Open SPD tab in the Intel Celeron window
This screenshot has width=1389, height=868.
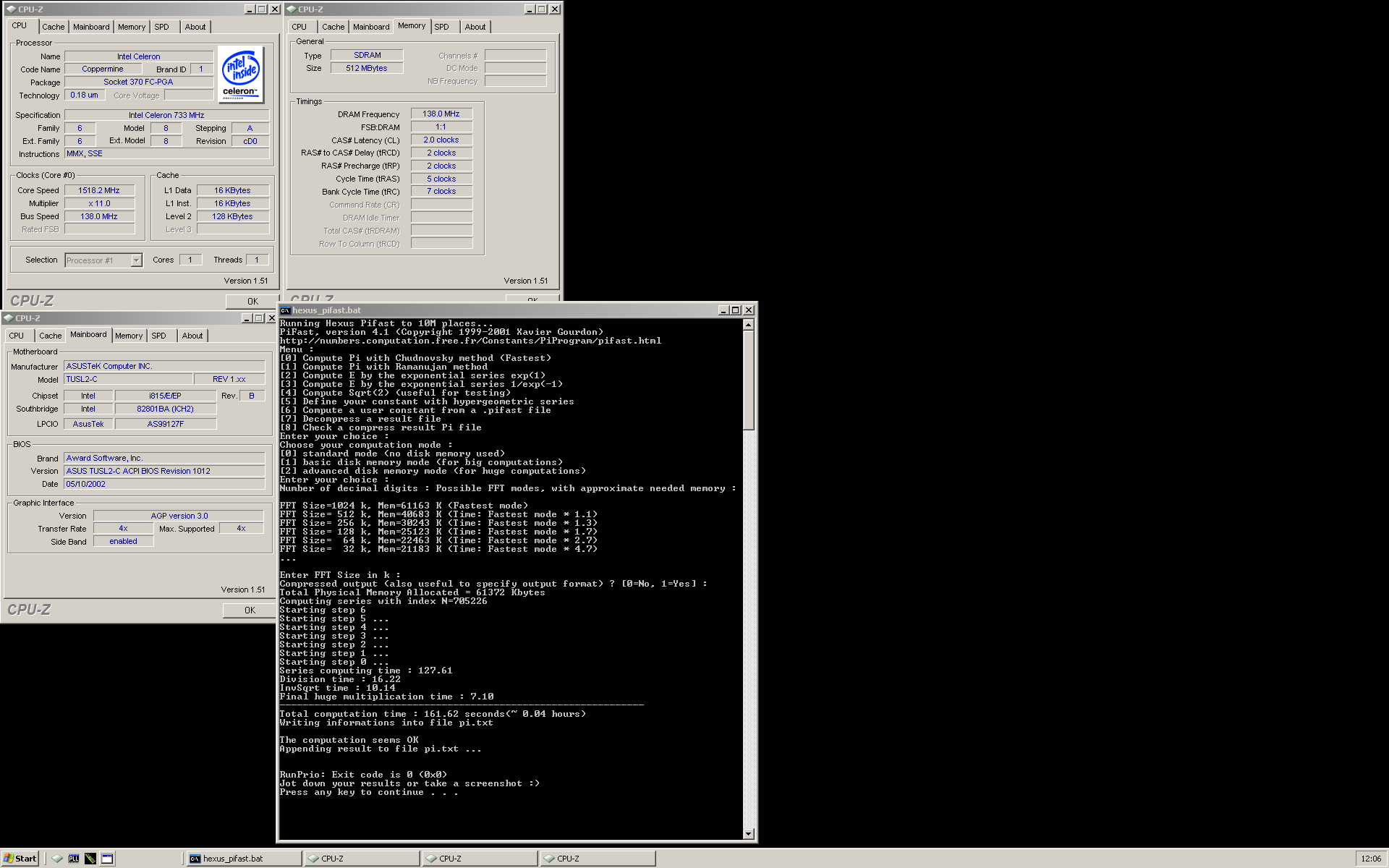161,27
